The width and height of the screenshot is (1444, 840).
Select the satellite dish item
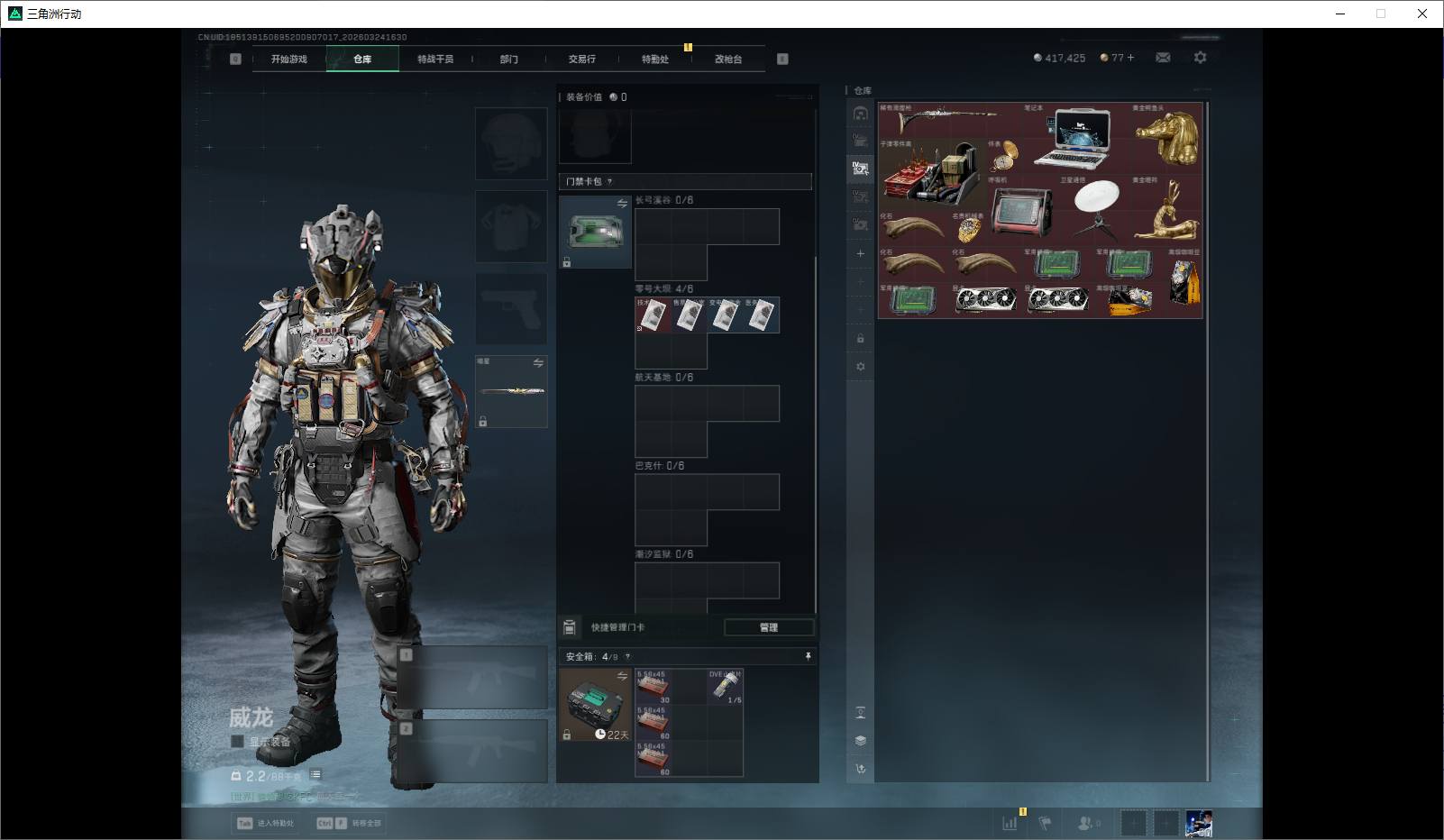pyautogui.click(x=1094, y=210)
